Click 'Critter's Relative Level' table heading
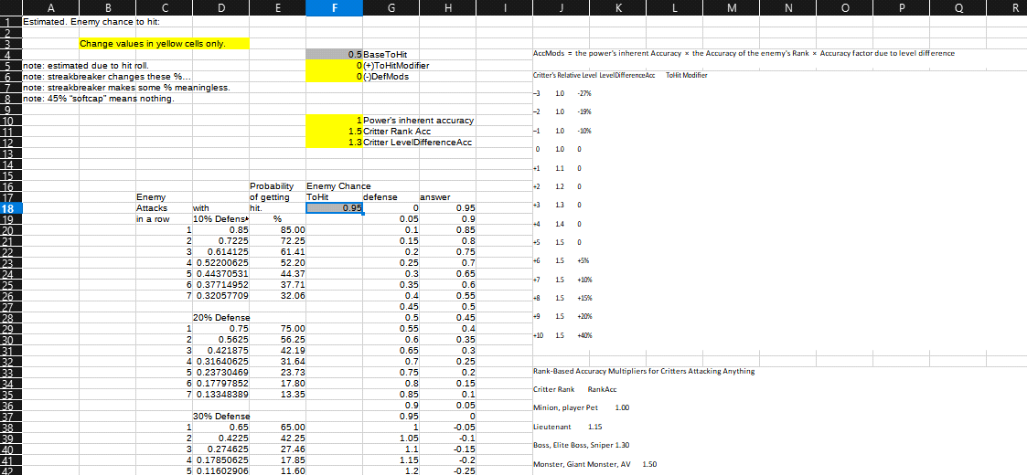 point(563,75)
